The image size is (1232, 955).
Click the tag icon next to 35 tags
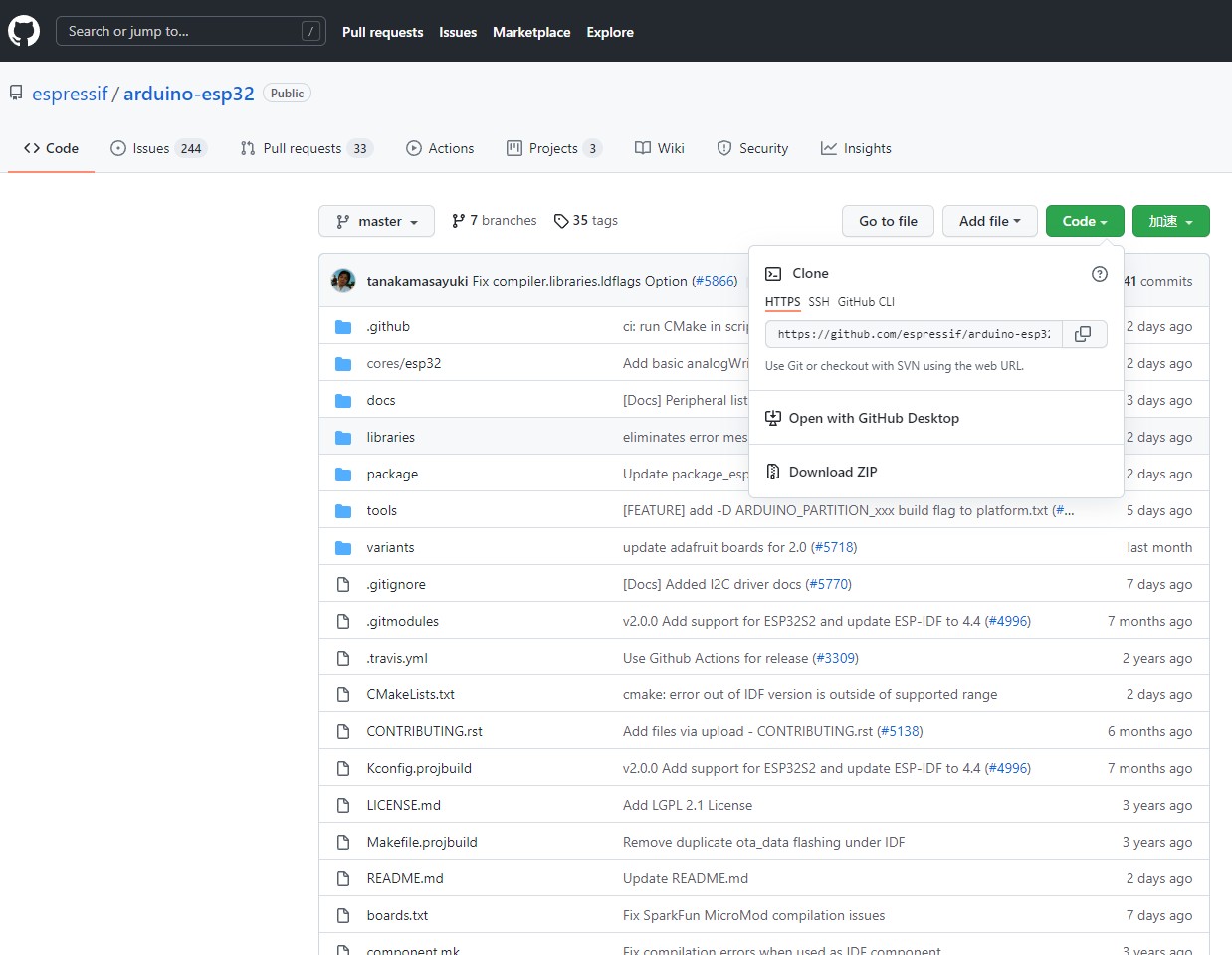click(x=561, y=221)
